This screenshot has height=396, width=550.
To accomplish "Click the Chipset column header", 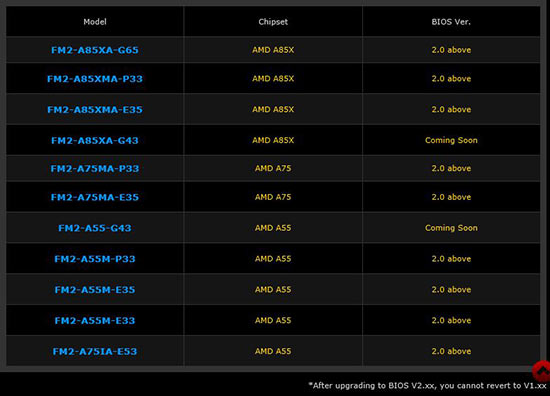I will pyautogui.click(x=273, y=22).
